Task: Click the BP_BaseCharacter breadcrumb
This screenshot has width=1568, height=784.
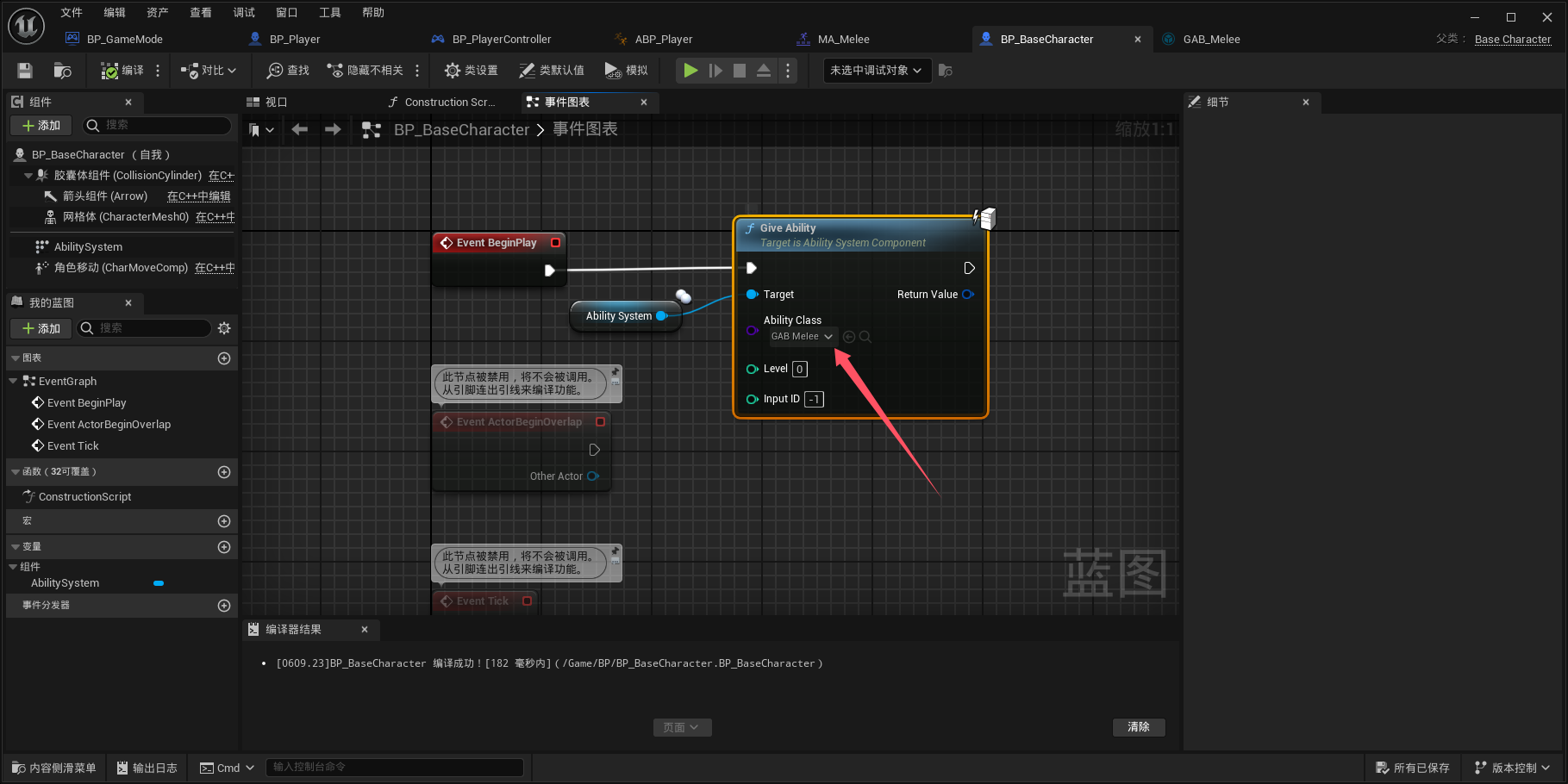Action: [x=462, y=130]
